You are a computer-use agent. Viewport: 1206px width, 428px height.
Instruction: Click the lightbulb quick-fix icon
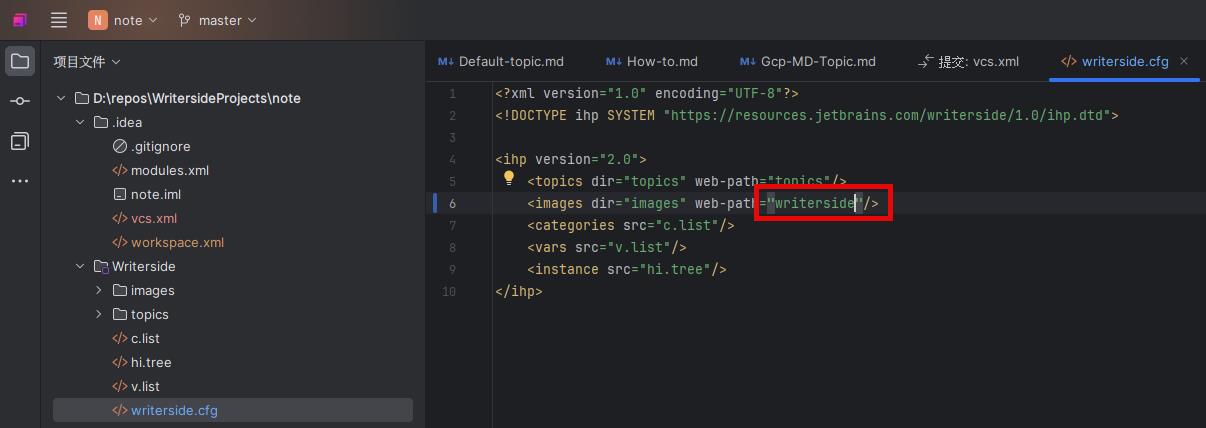pyautogui.click(x=508, y=179)
